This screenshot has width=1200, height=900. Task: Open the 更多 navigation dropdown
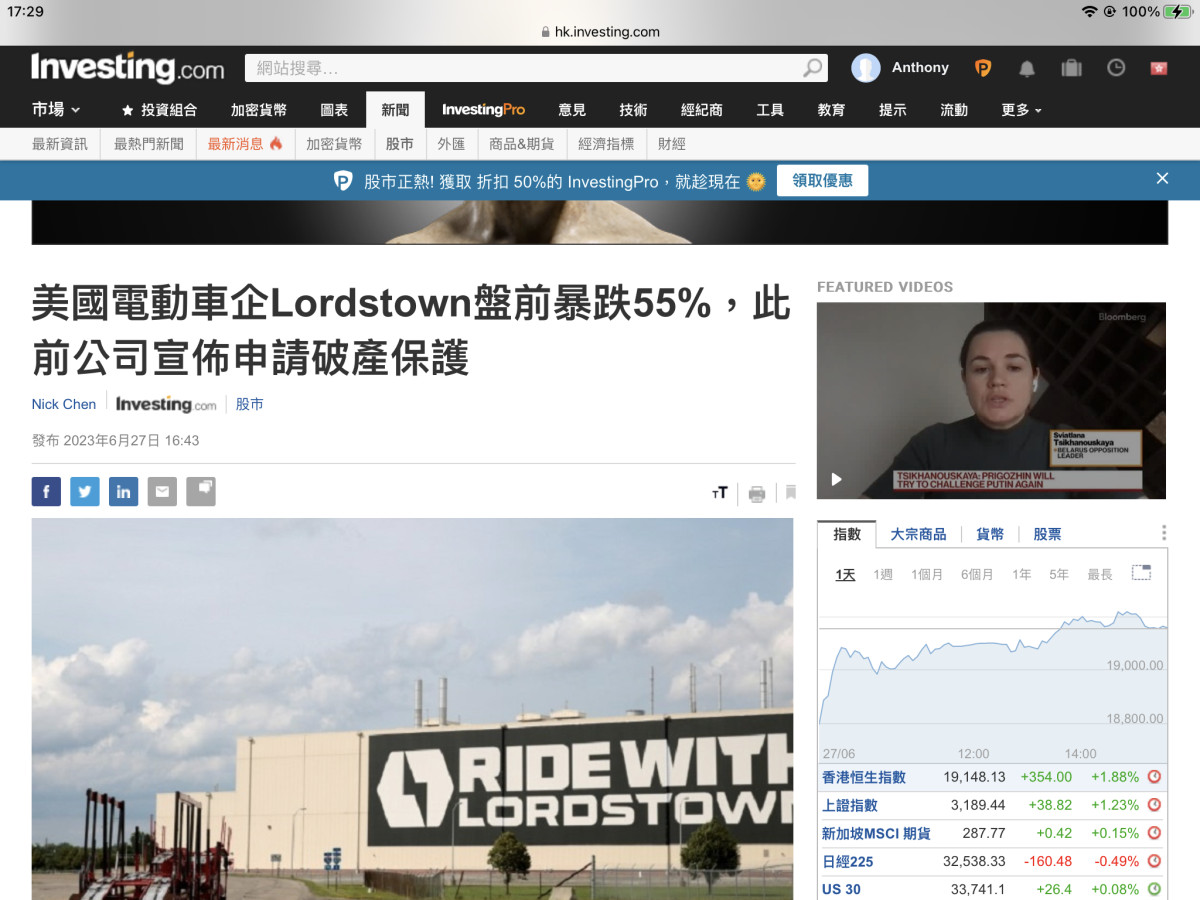point(1020,110)
